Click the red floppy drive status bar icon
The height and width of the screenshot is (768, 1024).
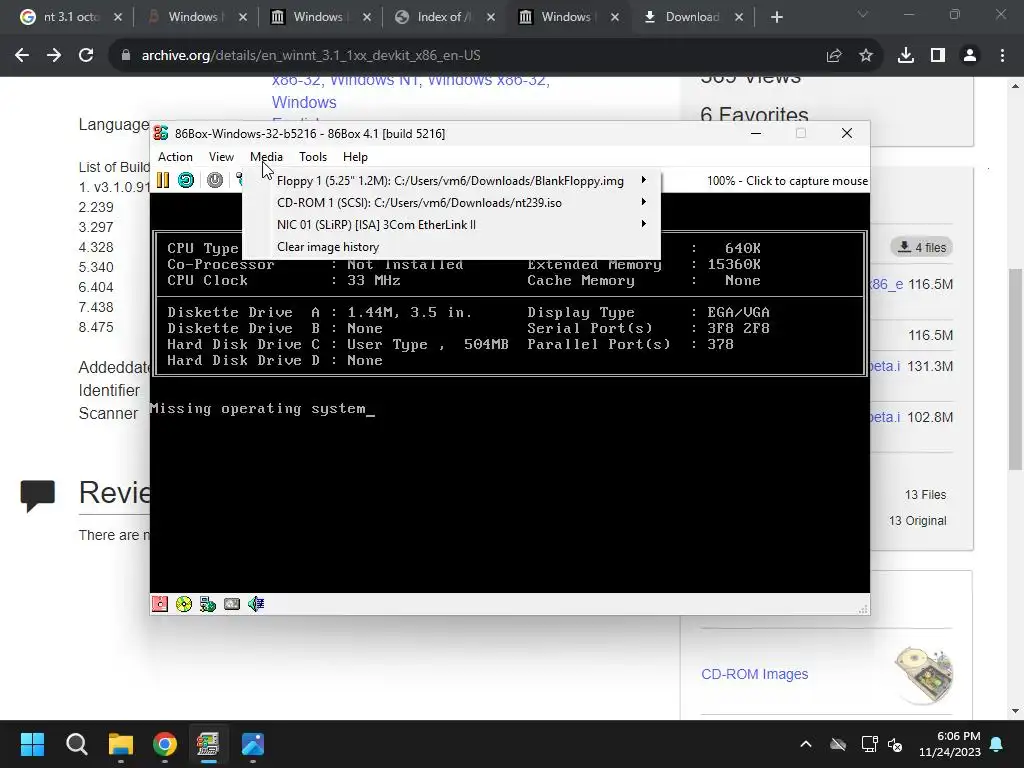point(160,604)
